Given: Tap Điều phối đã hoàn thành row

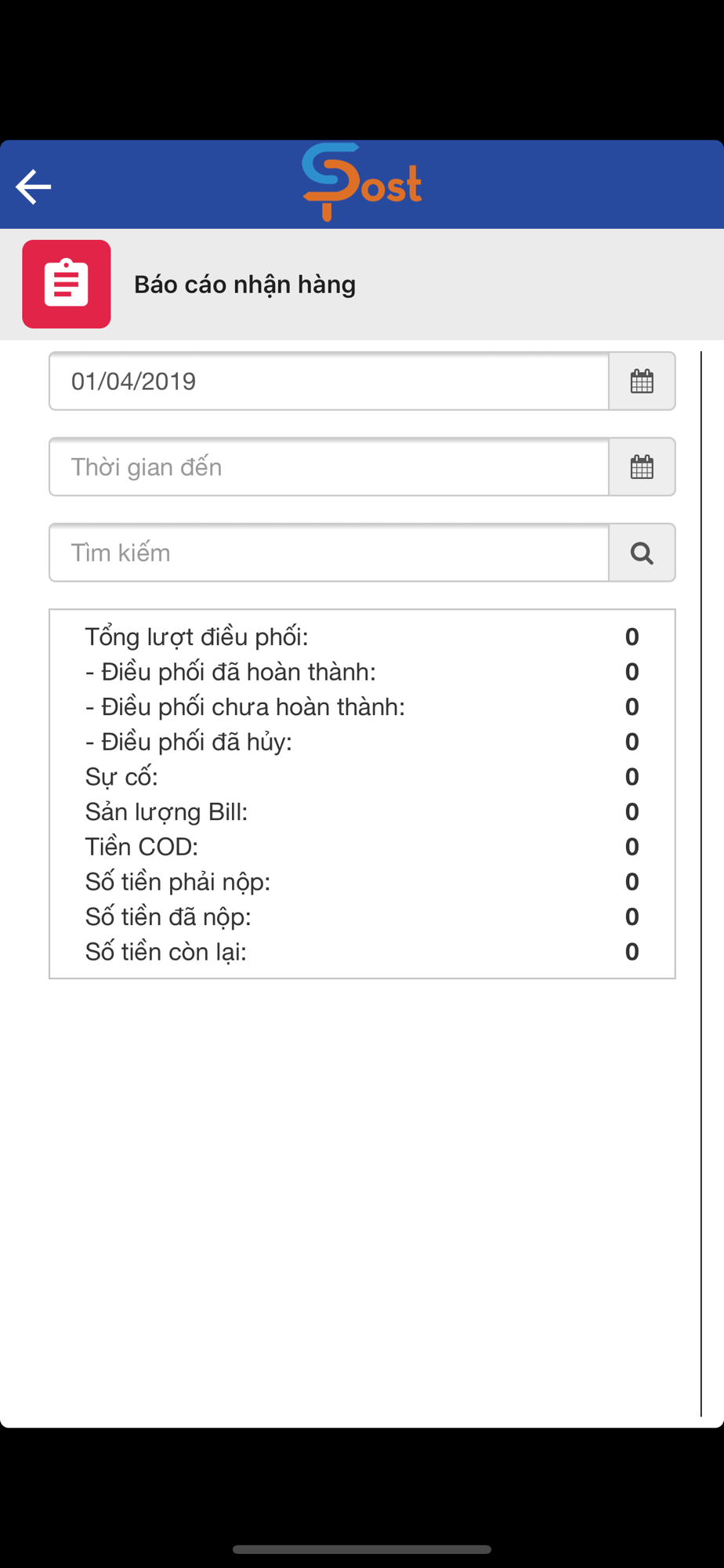Looking at the screenshot, I should tap(362, 672).
